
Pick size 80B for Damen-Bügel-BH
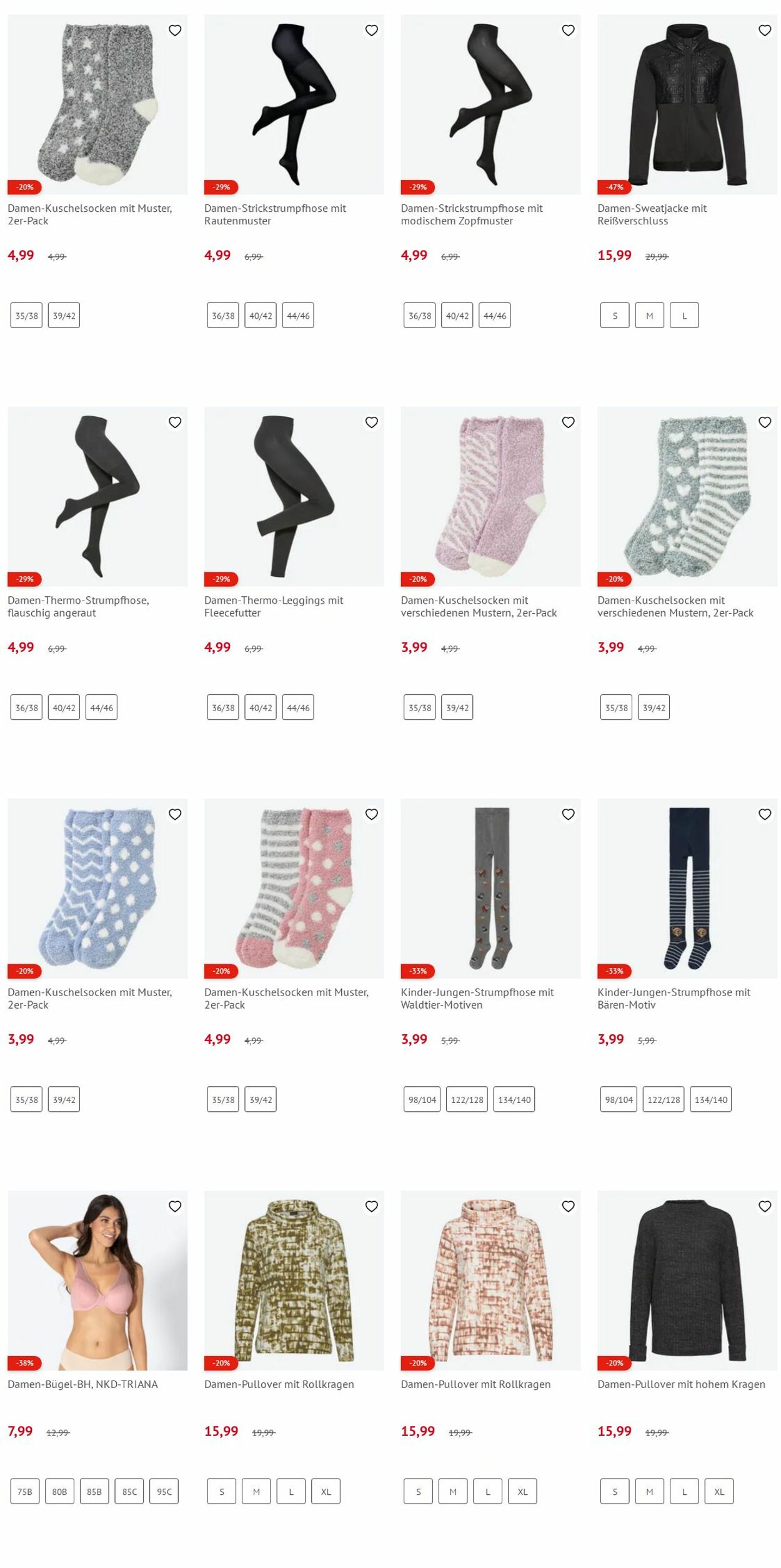point(59,1491)
